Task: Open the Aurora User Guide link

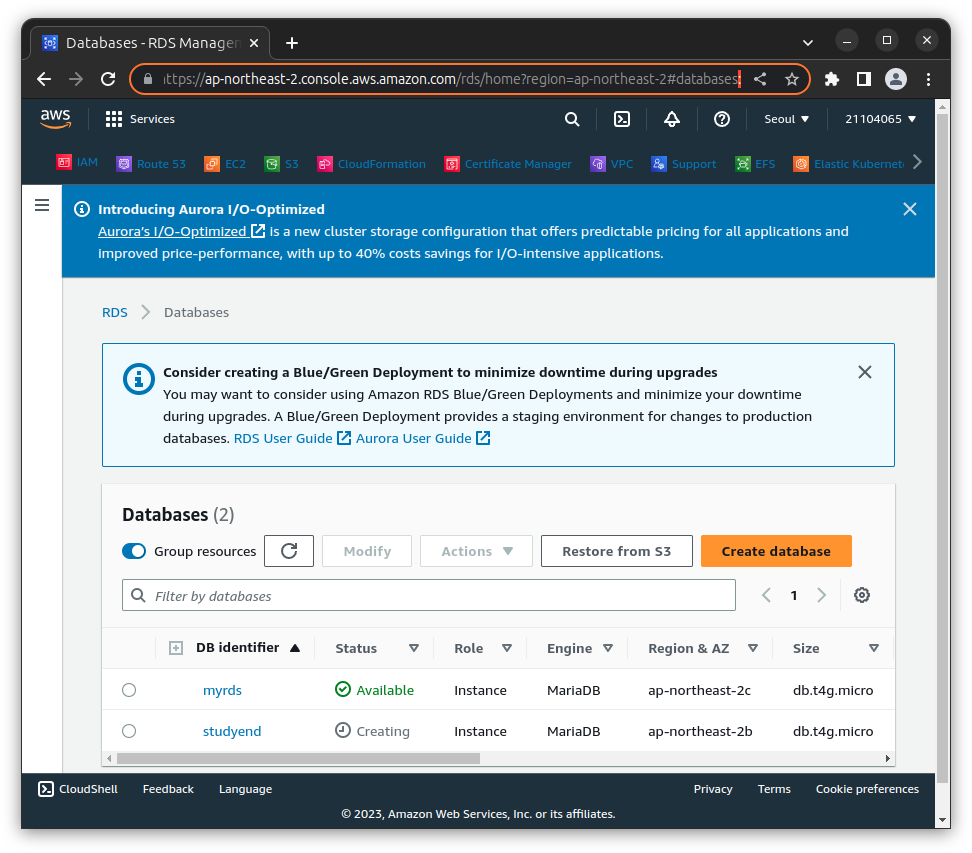Action: pyautogui.click(x=423, y=438)
